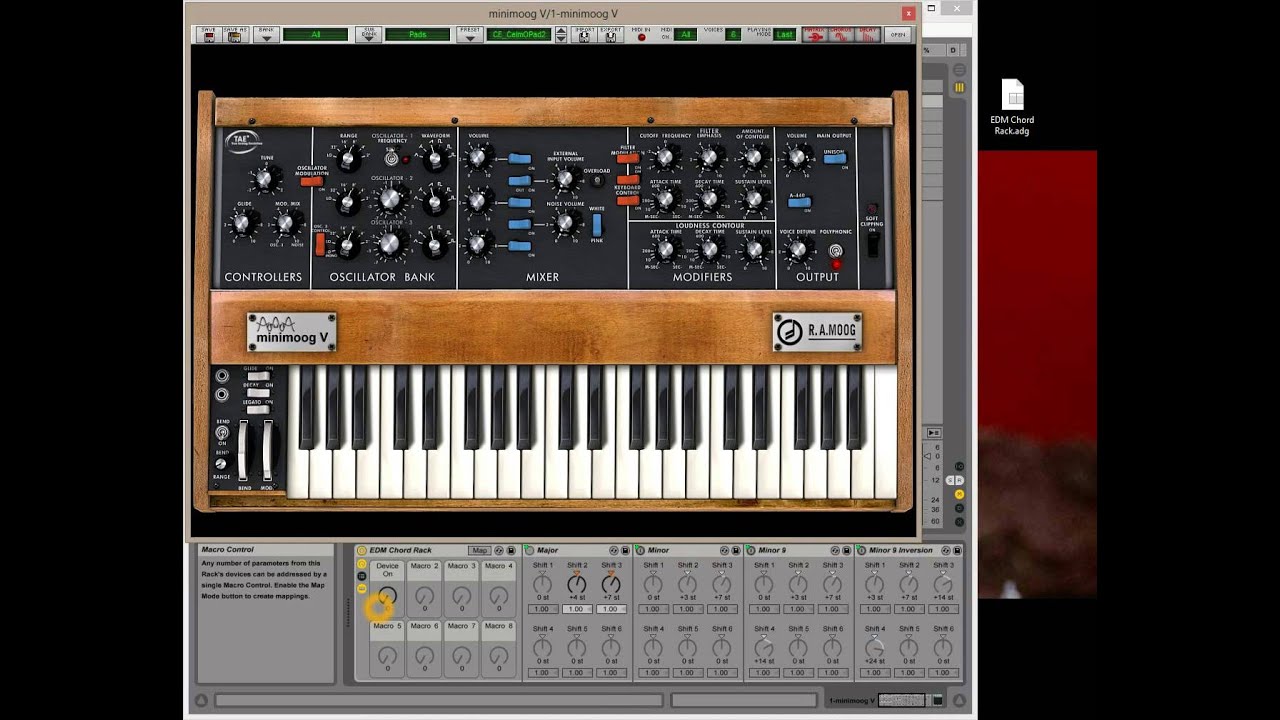1280x720 pixels.
Task: Click the Save preset disk icon
Action: (x=209, y=36)
